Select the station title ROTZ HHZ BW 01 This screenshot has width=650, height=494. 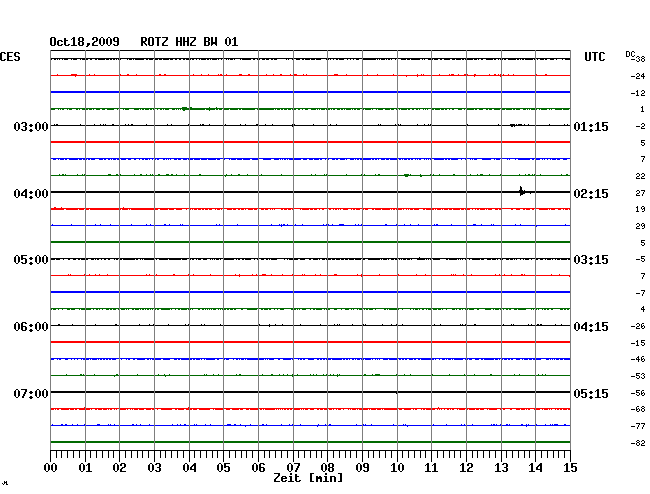click(x=189, y=42)
